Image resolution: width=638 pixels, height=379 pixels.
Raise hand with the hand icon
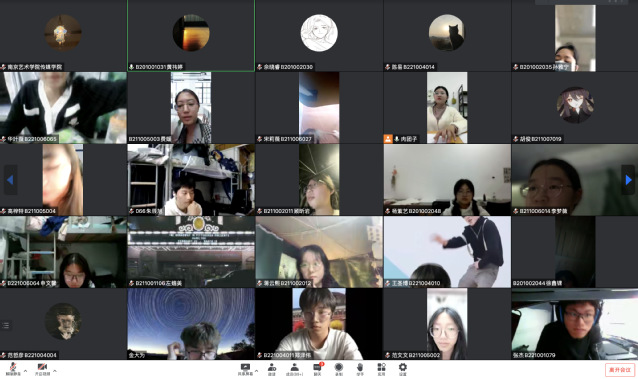[360, 369]
